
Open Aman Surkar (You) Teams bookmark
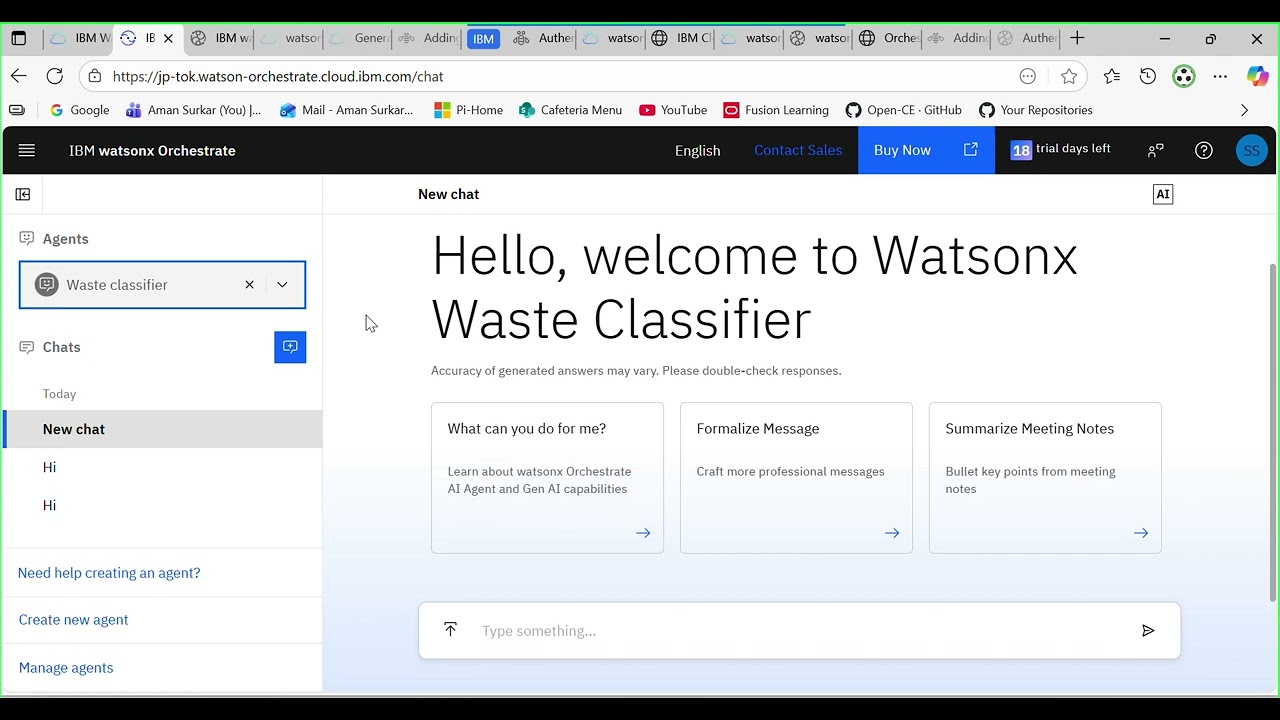[194, 110]
